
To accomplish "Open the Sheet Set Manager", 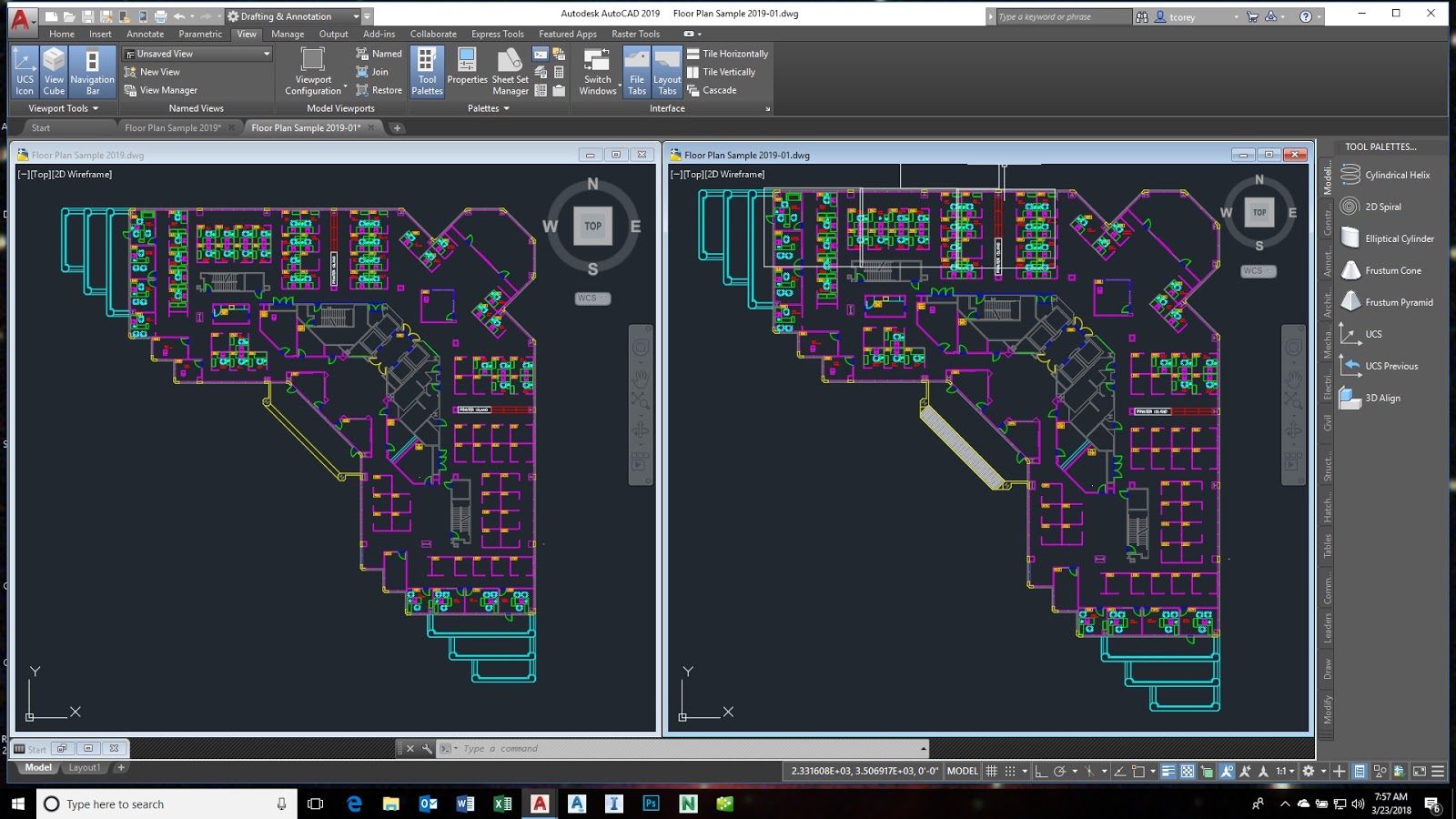I will point(510,71).
